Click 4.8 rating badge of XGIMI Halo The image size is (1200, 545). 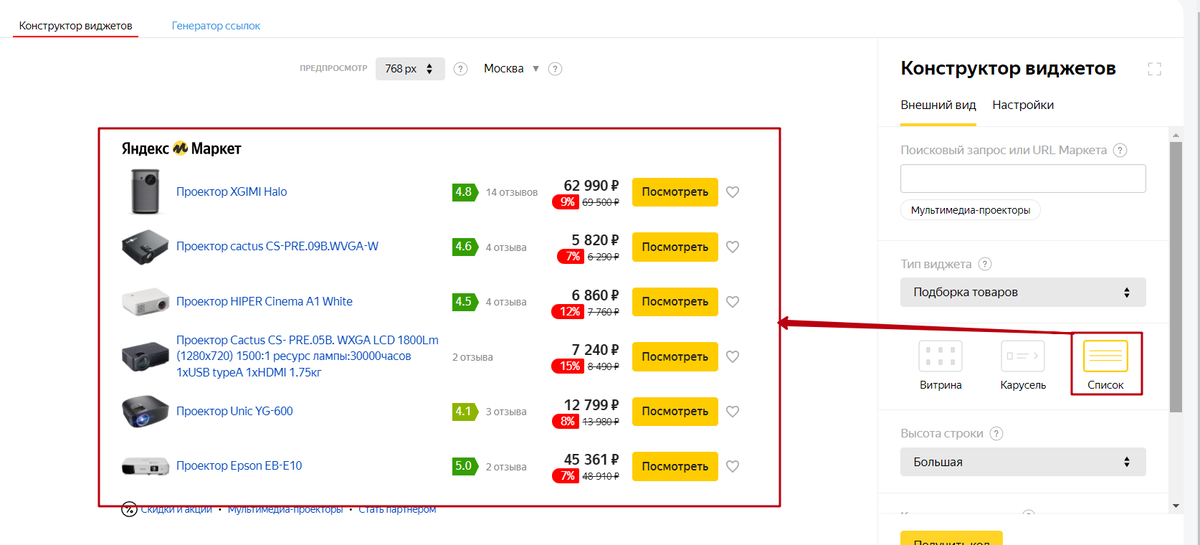[463, 192]
